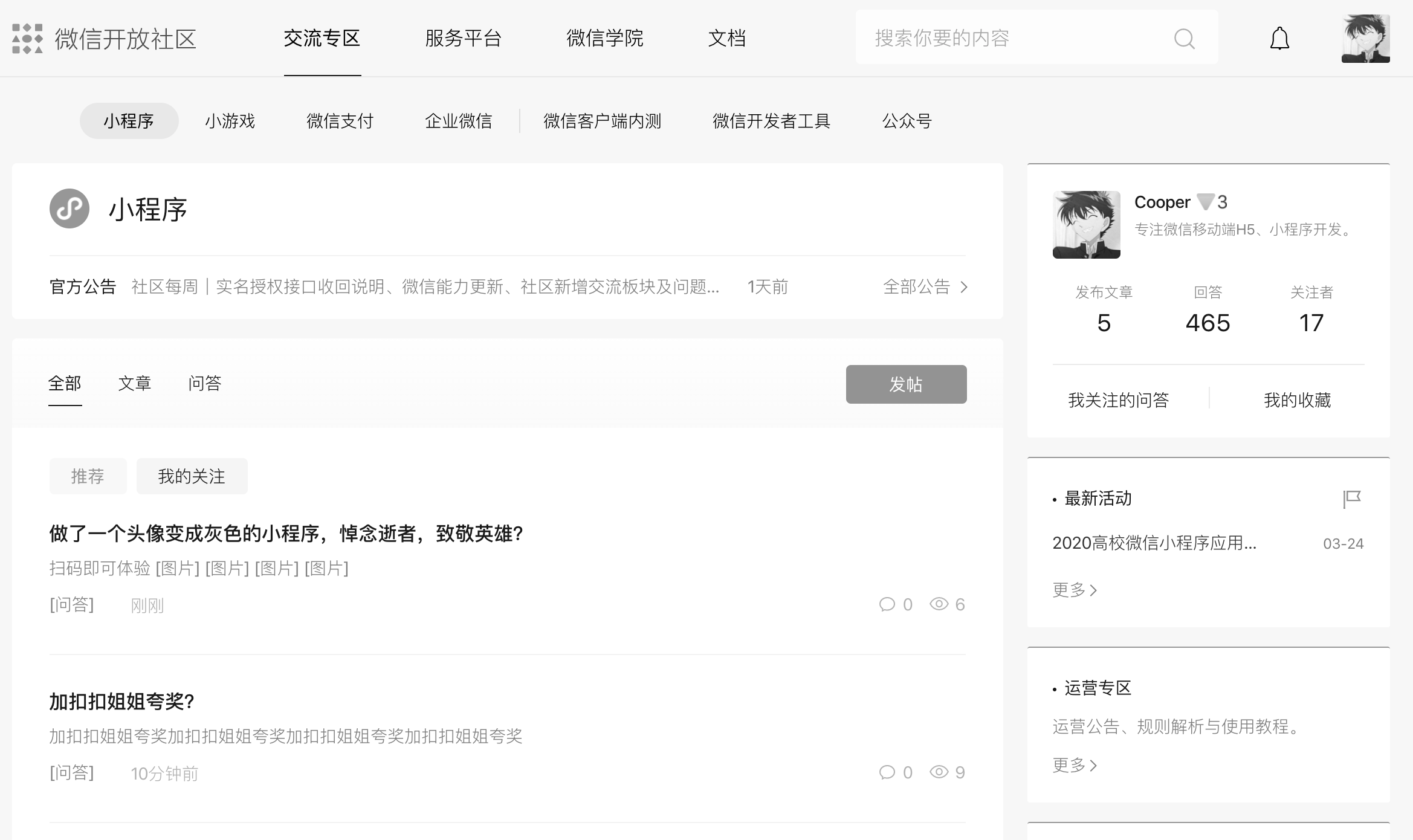Expand 更多 under 运营专区
Viewport: 1413px width, 840px height.
(1075, 765)
